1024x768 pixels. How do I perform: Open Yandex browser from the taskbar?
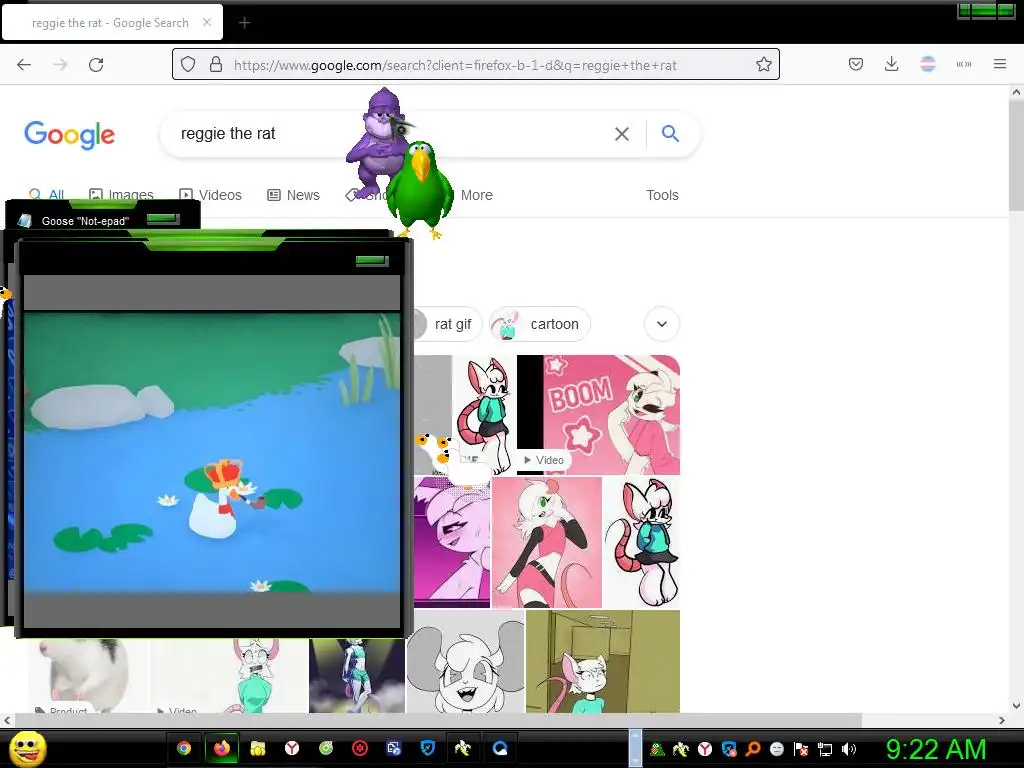(292, 748)
